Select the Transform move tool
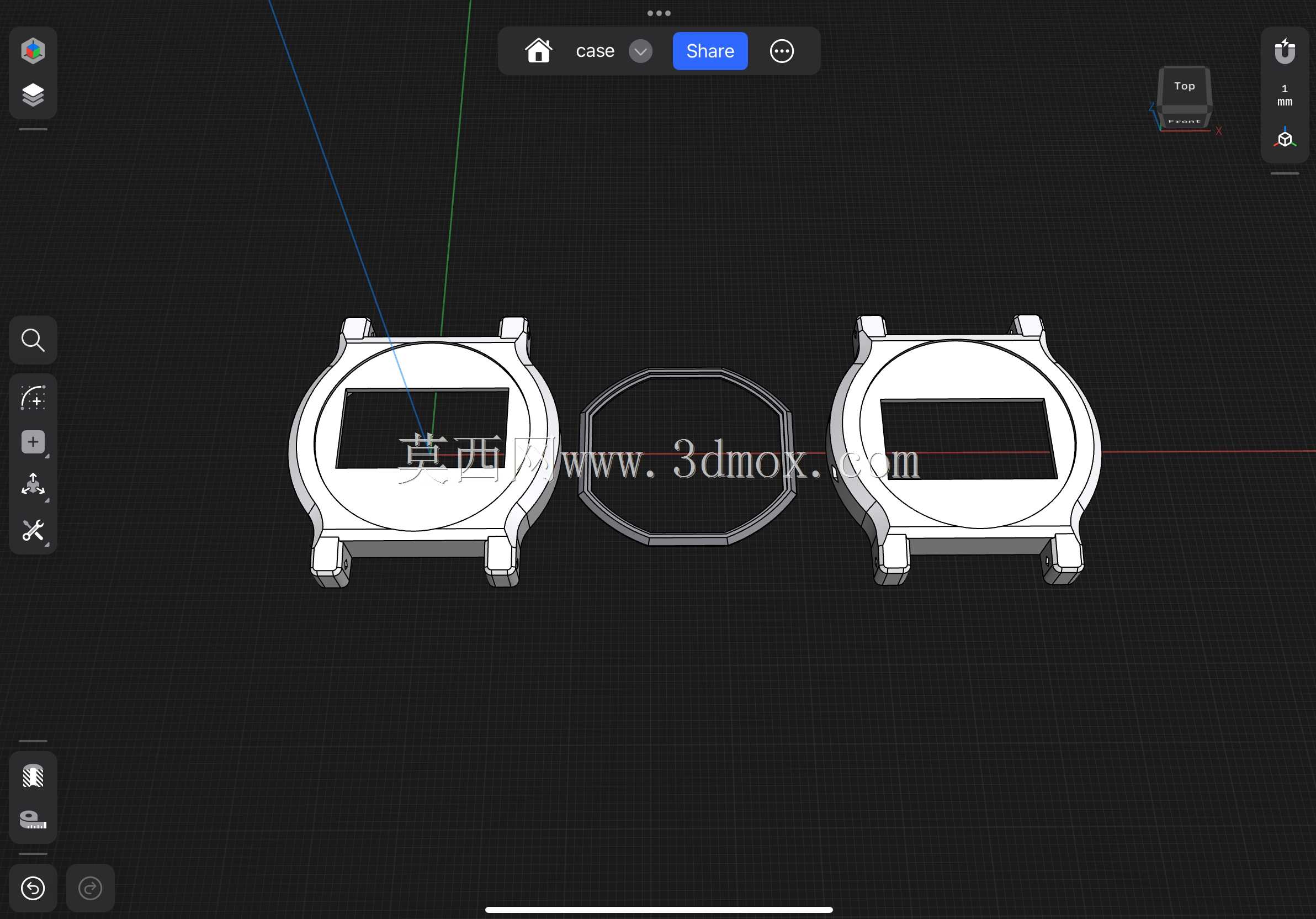Image resolution: width=1316 pixels, height=919 pixels. tap(33, 485)
